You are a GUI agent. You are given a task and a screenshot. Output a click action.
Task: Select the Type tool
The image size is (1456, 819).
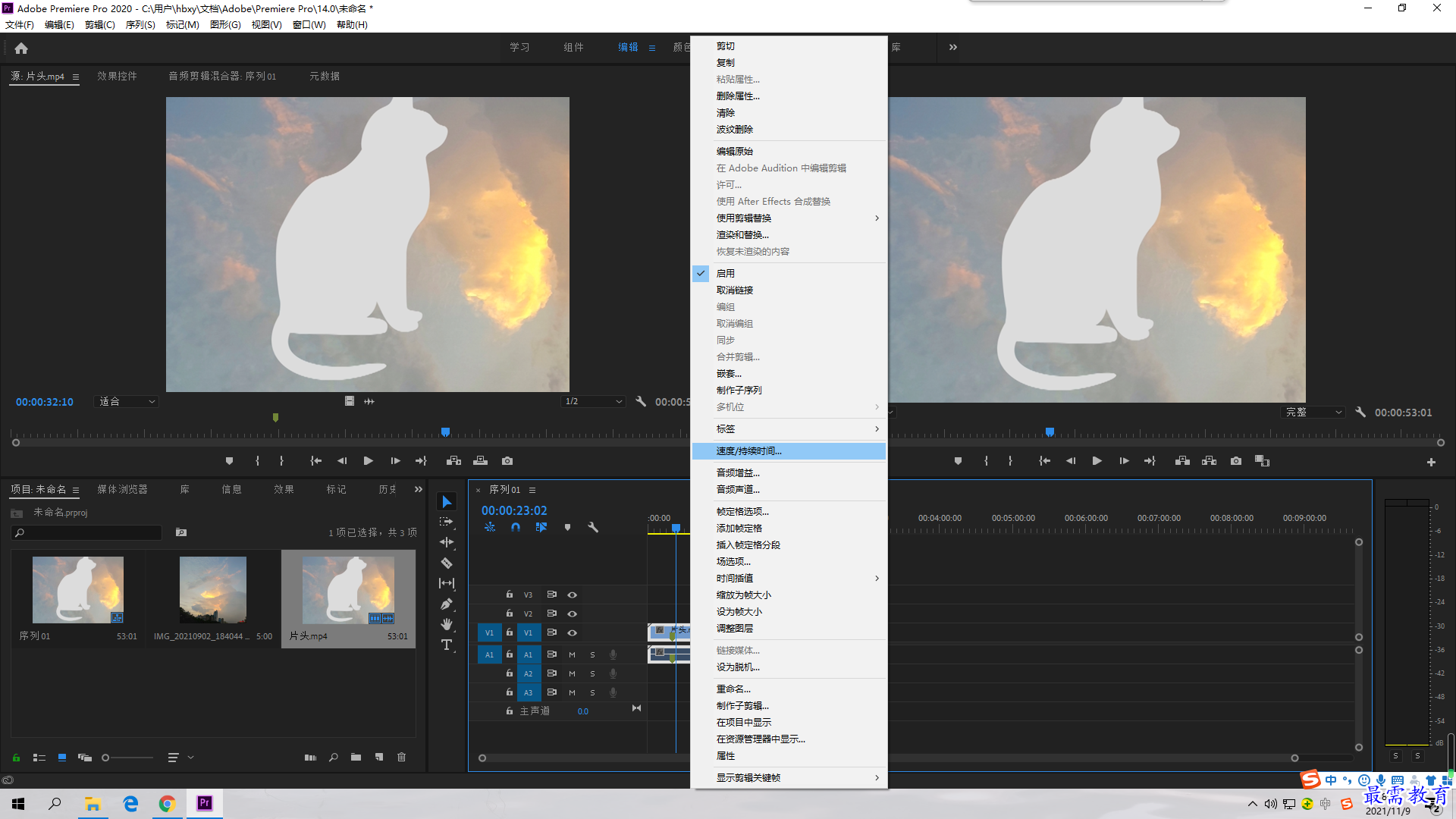click(x=447, y=645)
